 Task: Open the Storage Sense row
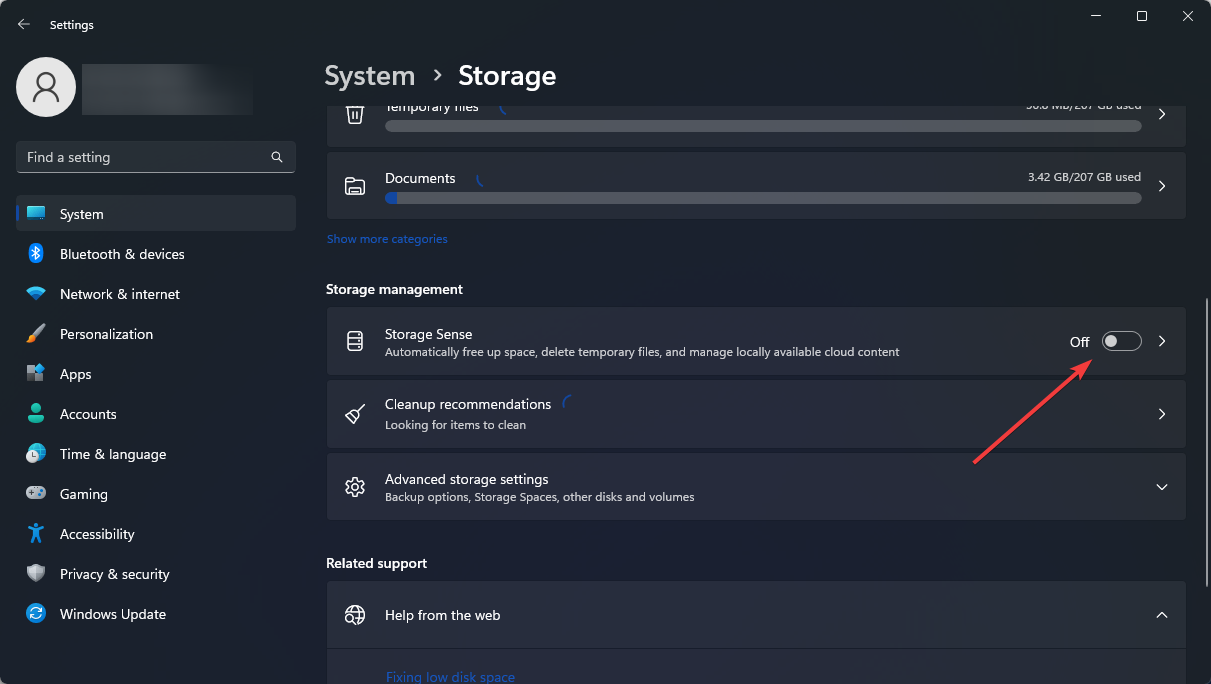pos(756,342)
